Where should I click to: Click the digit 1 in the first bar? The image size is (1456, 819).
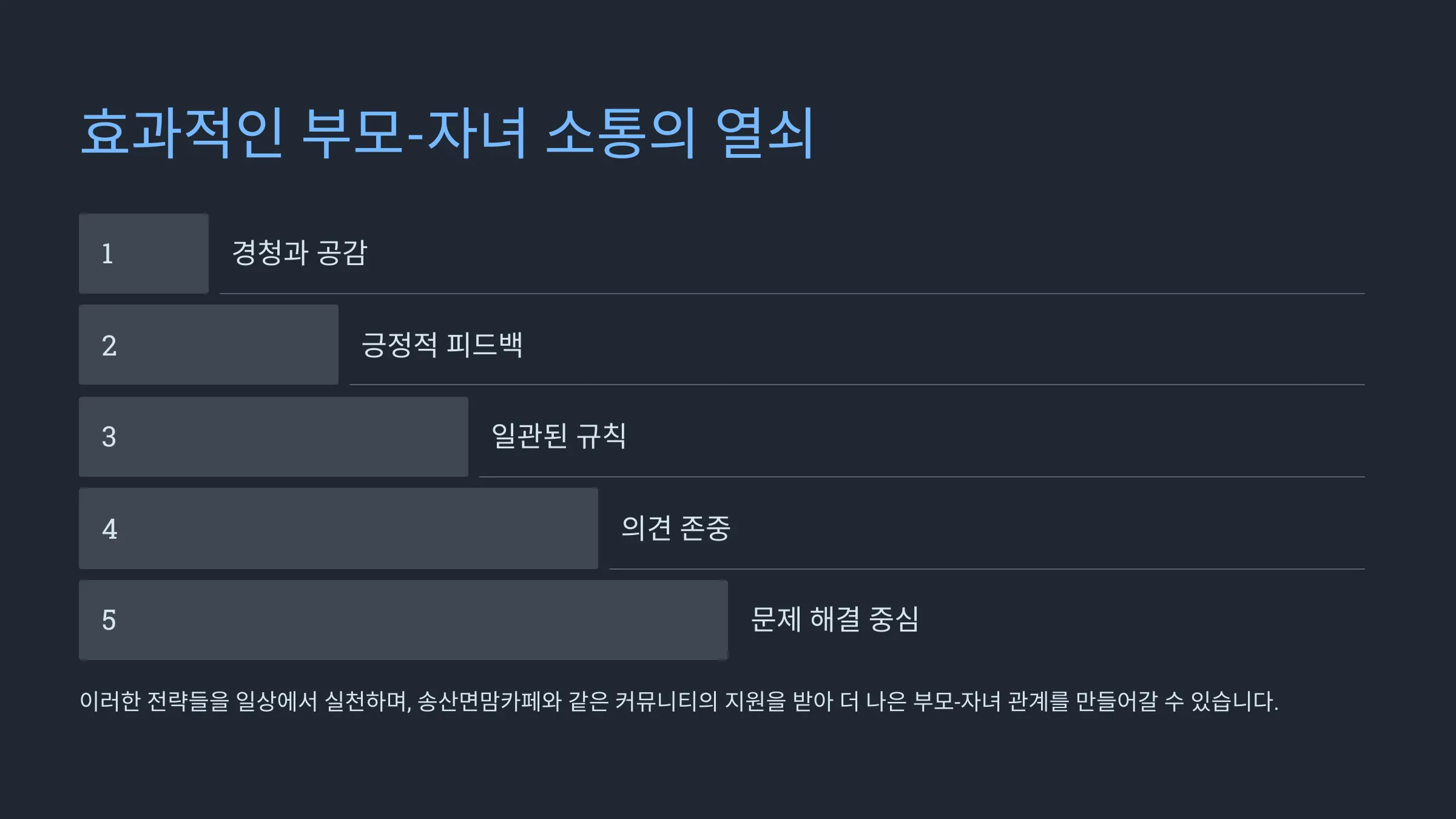tap(107, 254)
